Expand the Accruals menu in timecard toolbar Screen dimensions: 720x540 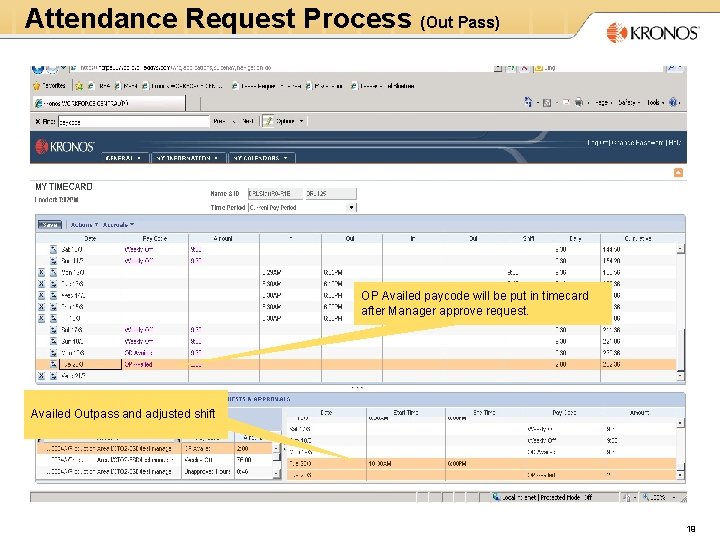coord(118,225)
